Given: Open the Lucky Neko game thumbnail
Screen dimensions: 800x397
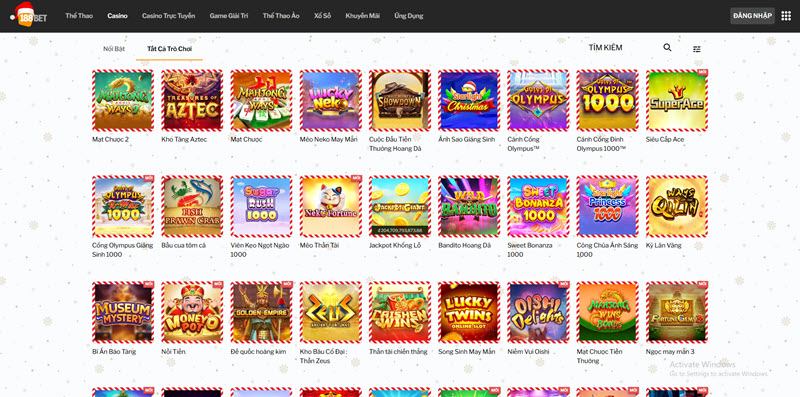Looking at the screenshot, I should pos(331,101).
